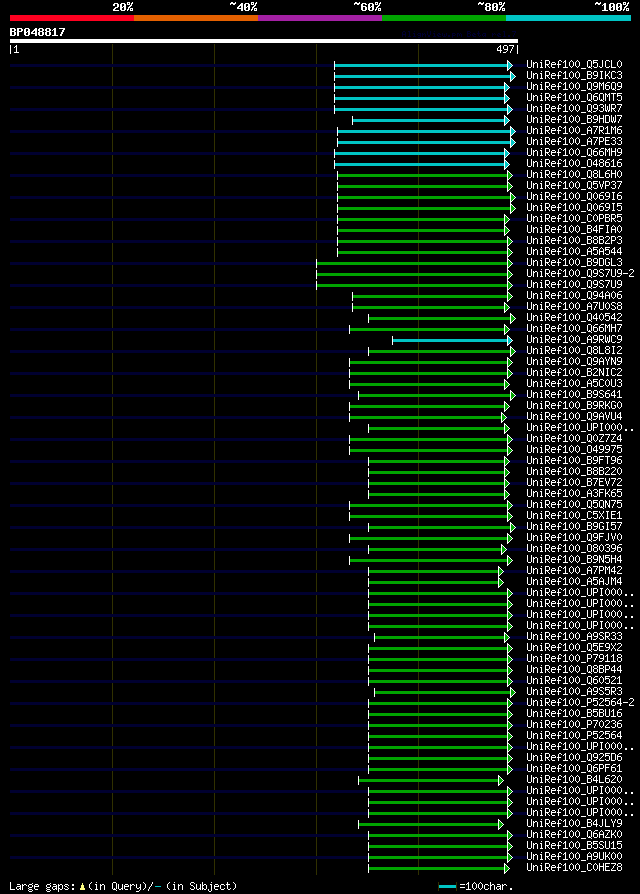Viewport: 640px width, 894px height.
Task: Click the green ~80% identity legend segment
Action: 444,18
